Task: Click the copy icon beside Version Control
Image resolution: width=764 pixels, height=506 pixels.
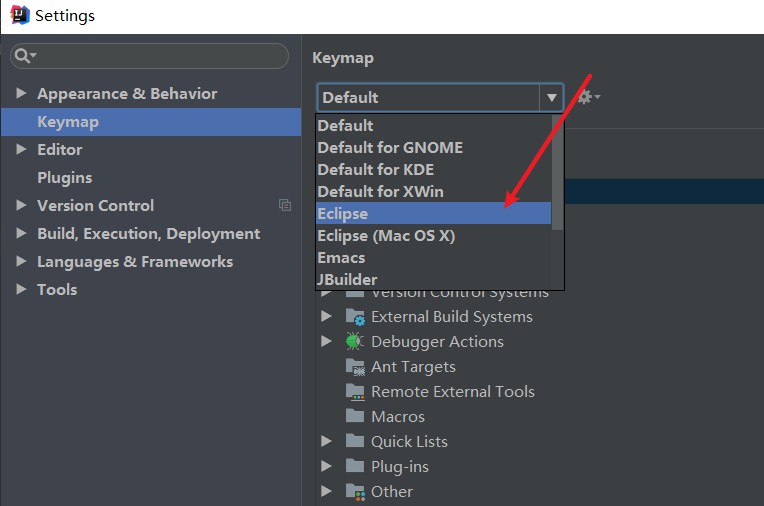Action: pos(285,205)
